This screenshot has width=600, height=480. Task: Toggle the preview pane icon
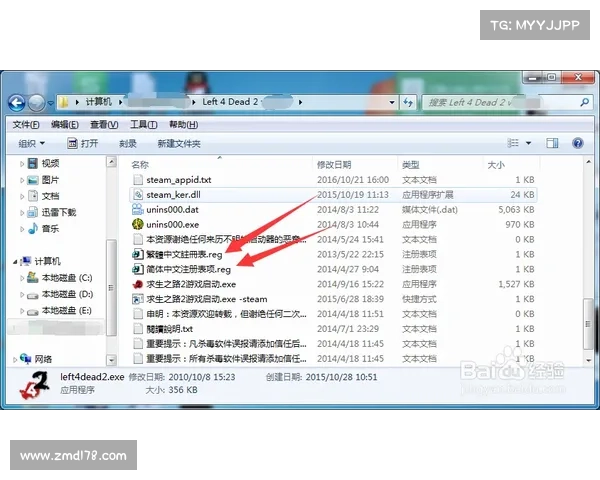coord(552,144)
